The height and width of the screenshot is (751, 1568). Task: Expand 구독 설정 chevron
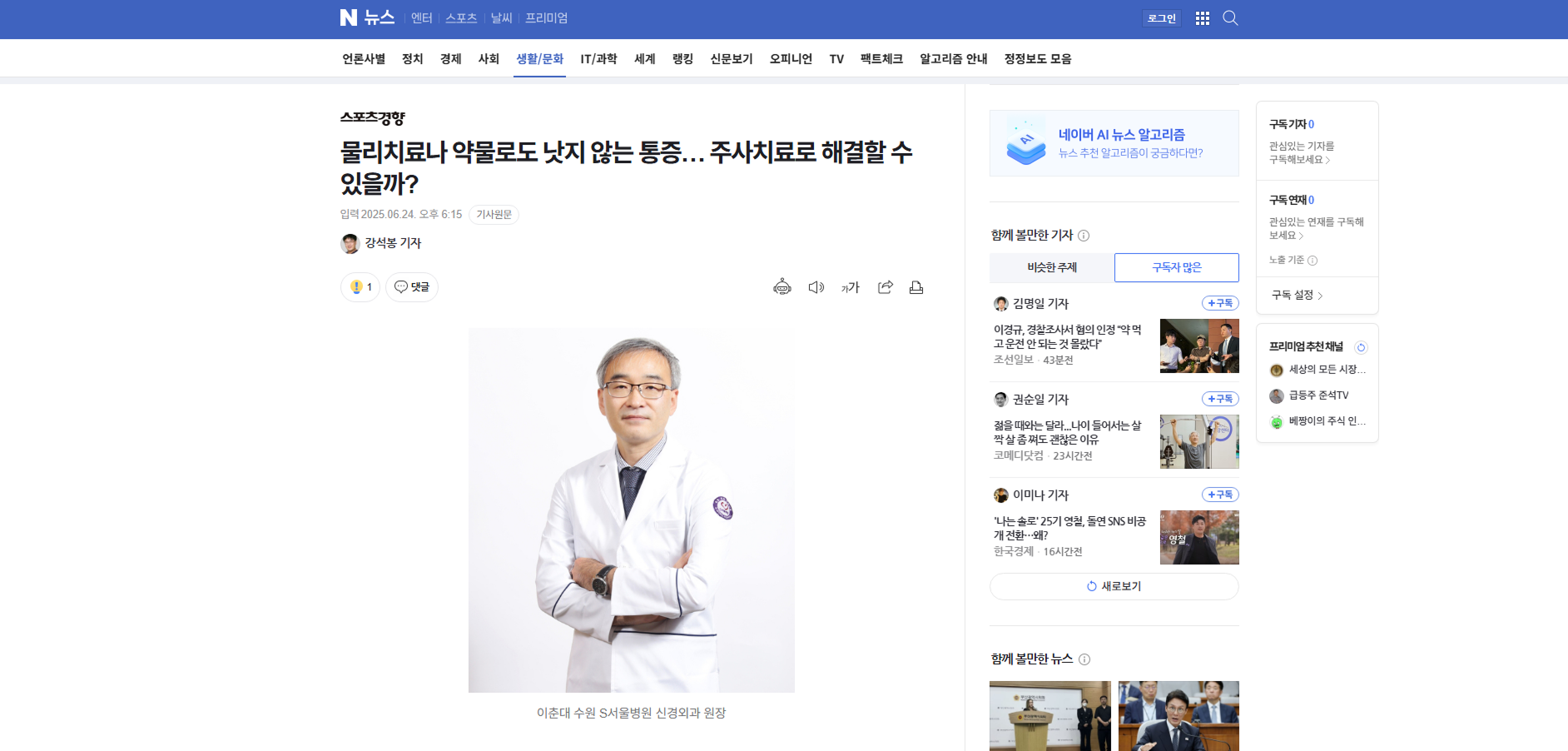point(1320,296)
